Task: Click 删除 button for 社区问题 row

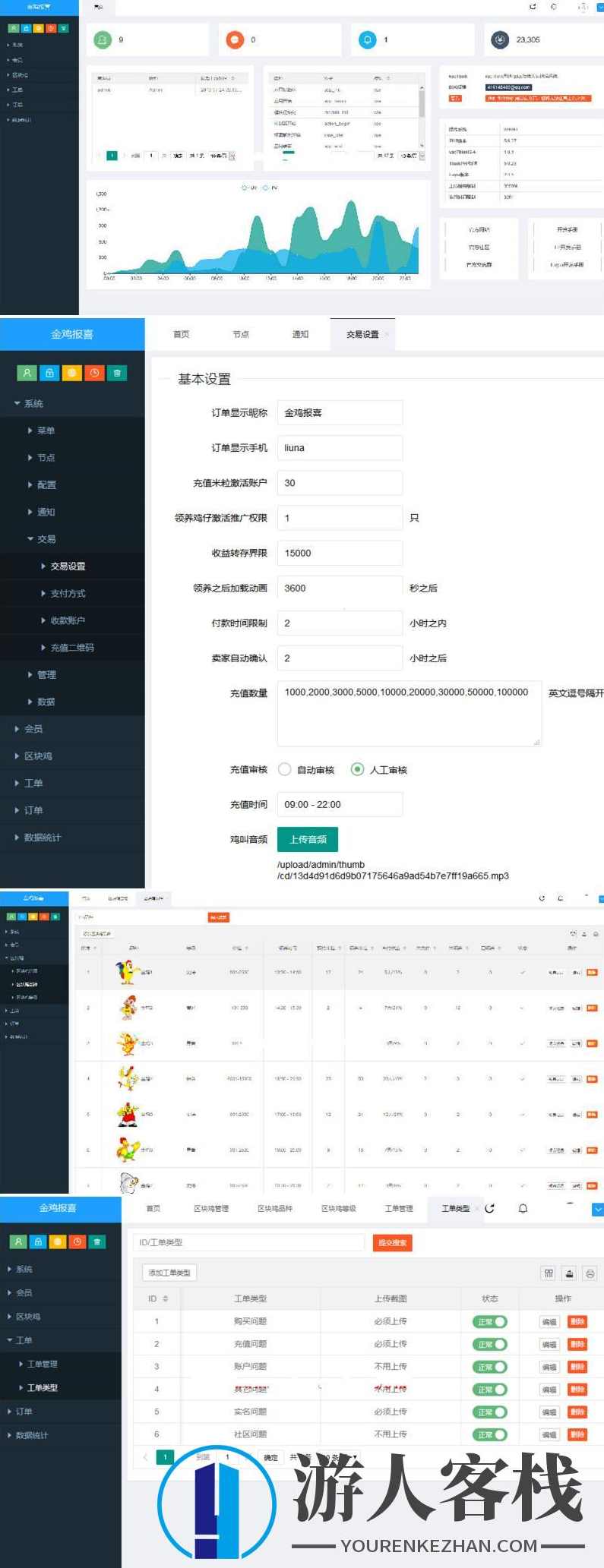Action: [577, 1434]
